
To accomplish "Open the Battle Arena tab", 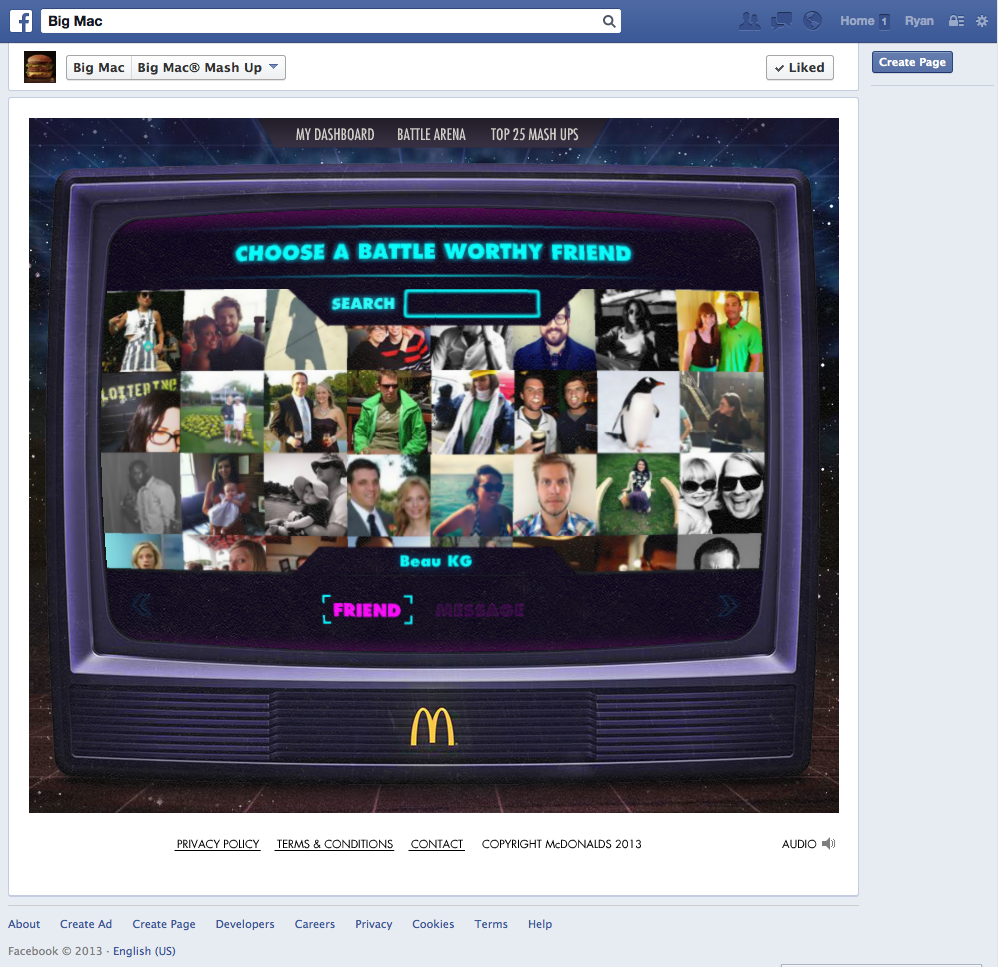I will pyautogui.click(x=432, y=134).
